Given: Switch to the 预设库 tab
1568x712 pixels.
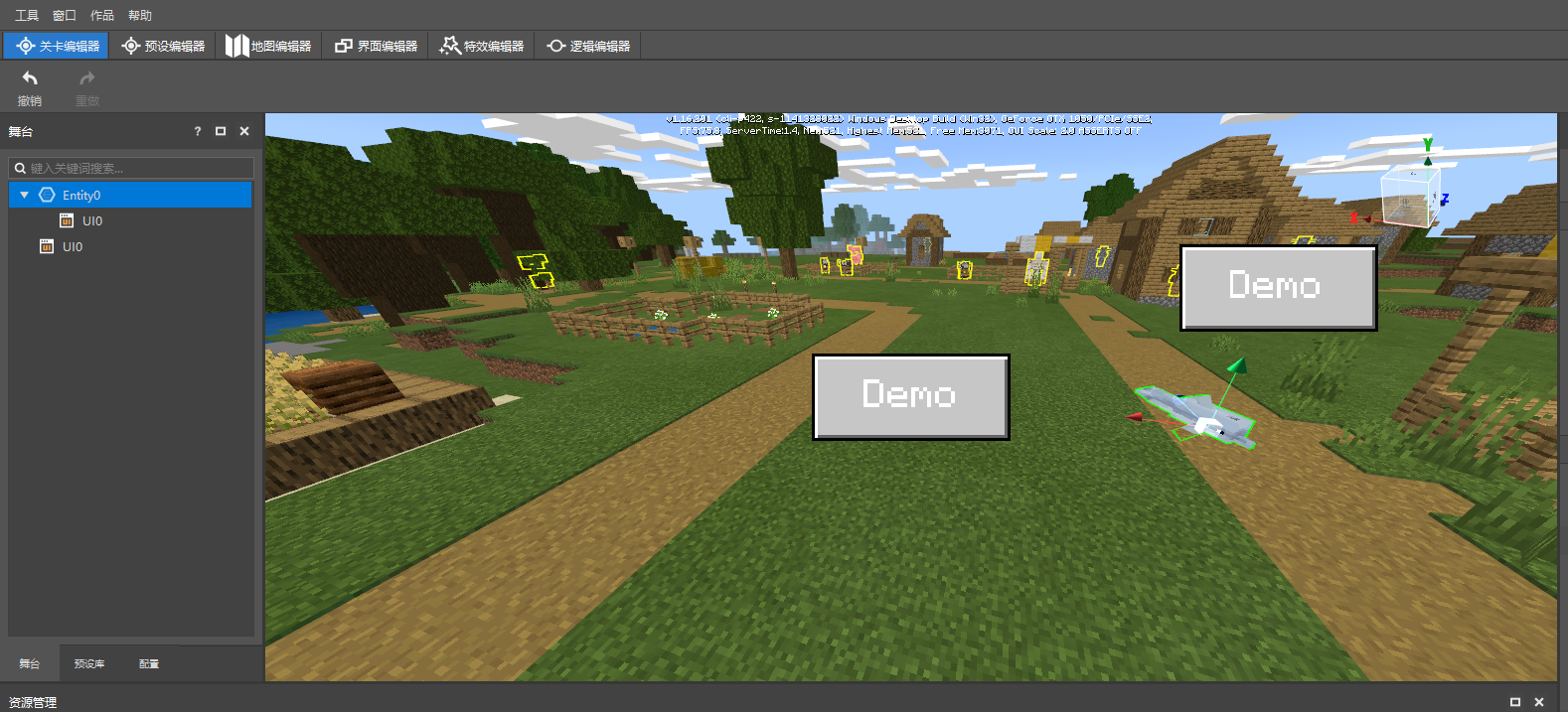Looking at the screenshot, I should pyautogui.click(x=89, y=663).
